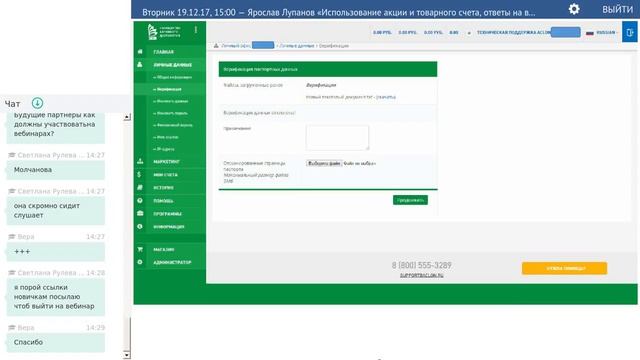640x360 pixels.
Task: Open Общая информация submenu item
Action: [172, 77]
